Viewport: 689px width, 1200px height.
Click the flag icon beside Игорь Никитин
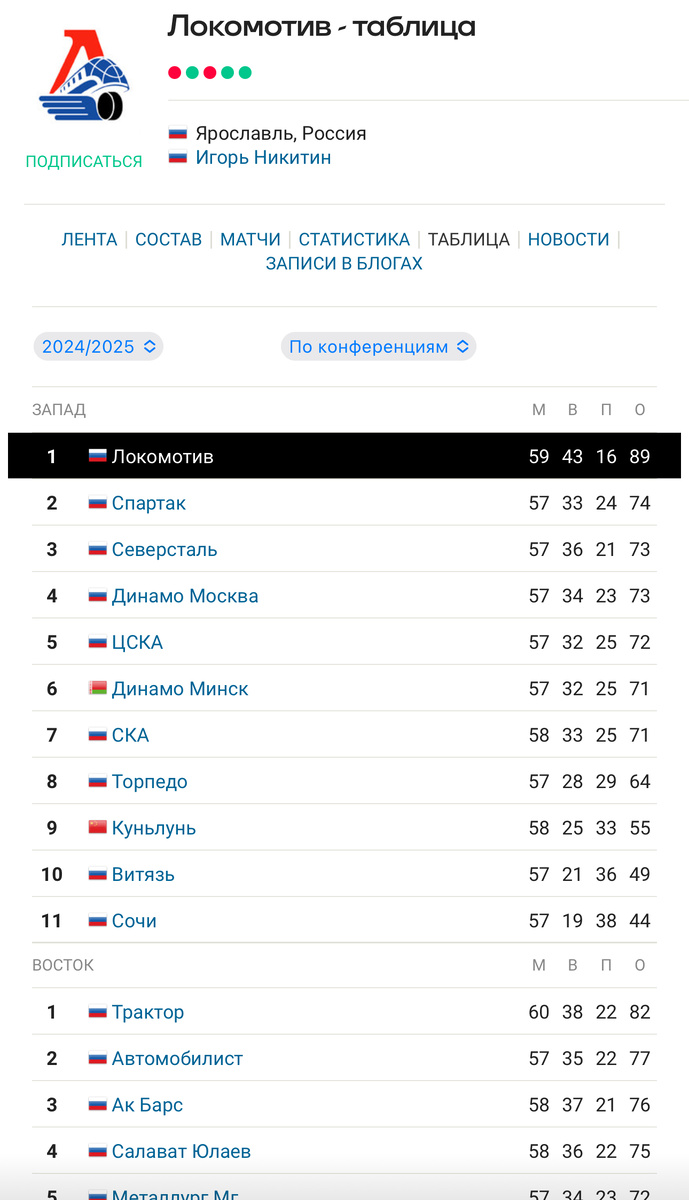click(x=178, y=157)
